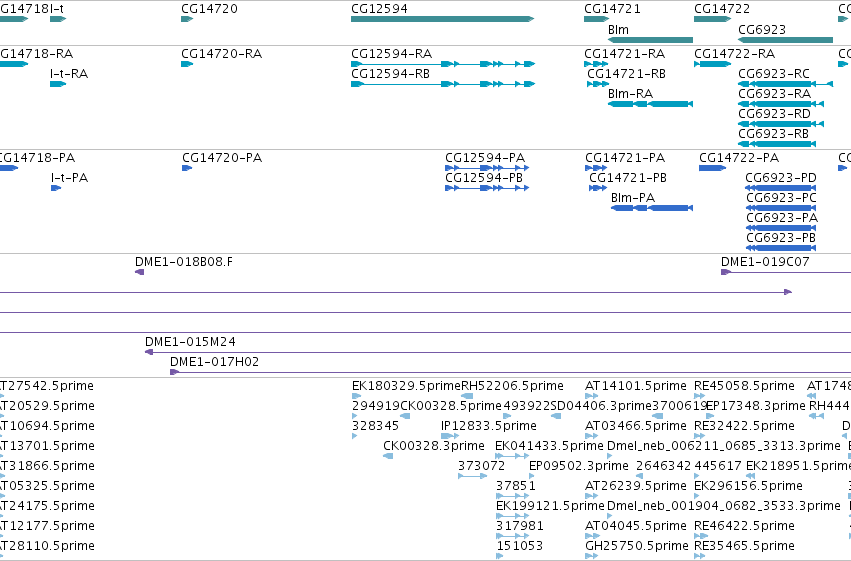This screenshot has width=851, height=561.
Task: Select the CG6923-PC protein label
Action: [781, 197]
